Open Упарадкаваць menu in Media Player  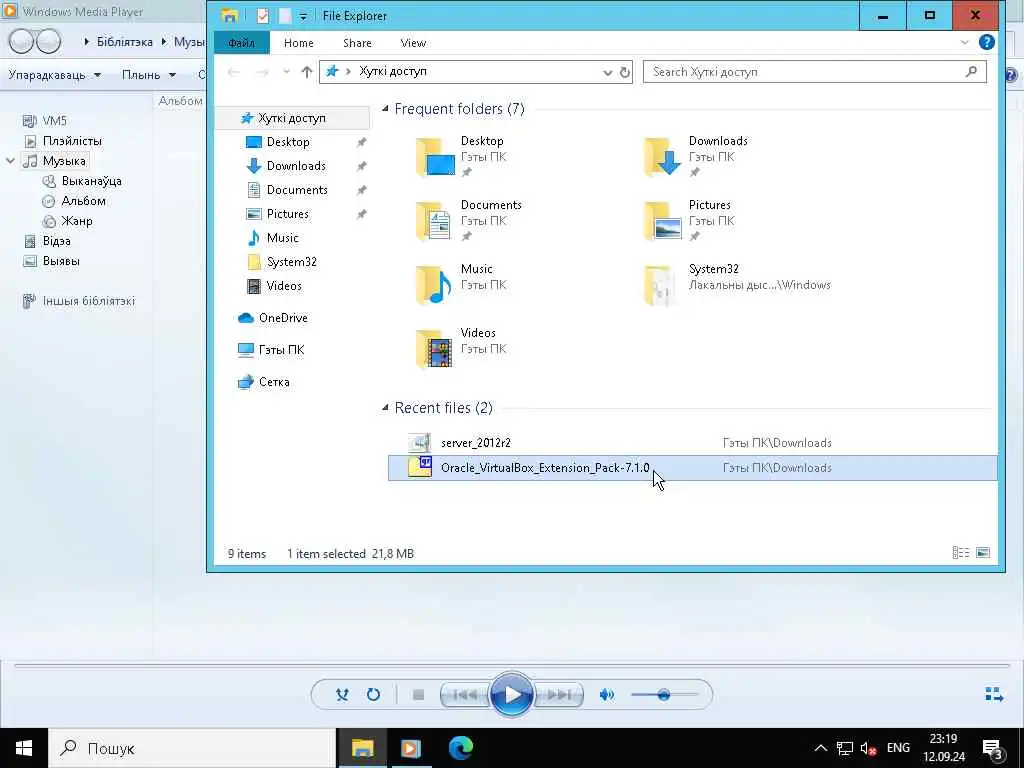[x=54, y=75]
